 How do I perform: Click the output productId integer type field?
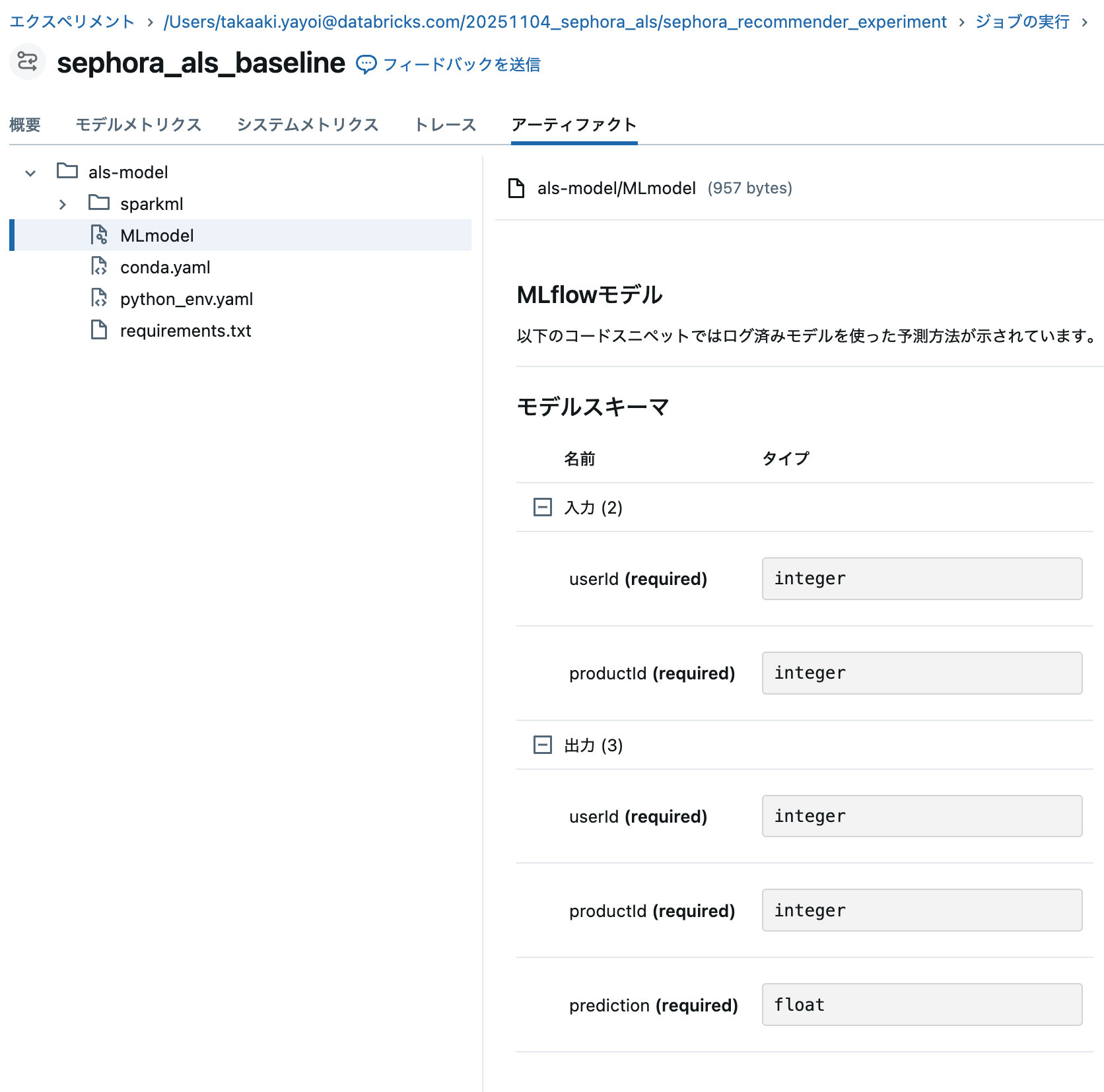point(922,910)
